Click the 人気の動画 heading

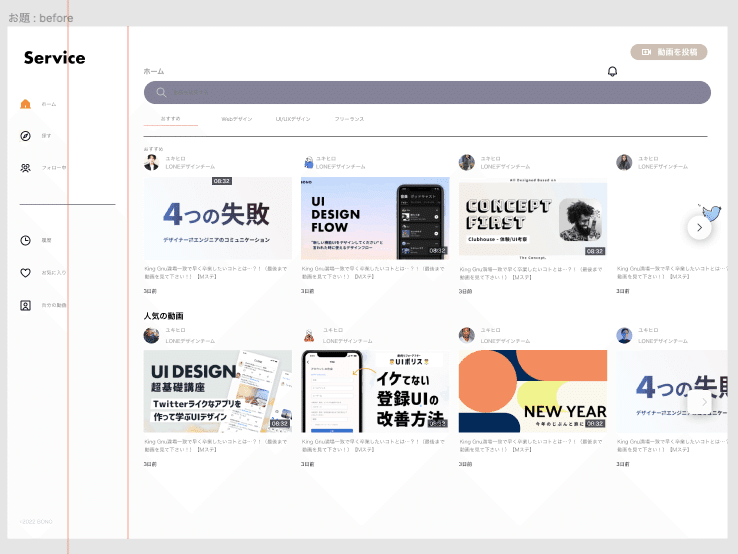(164, 316)
